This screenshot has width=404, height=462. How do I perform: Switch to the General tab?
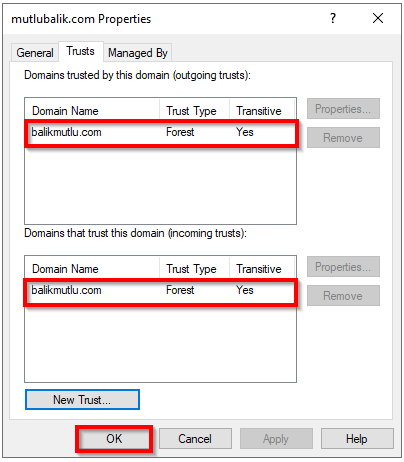35,53
